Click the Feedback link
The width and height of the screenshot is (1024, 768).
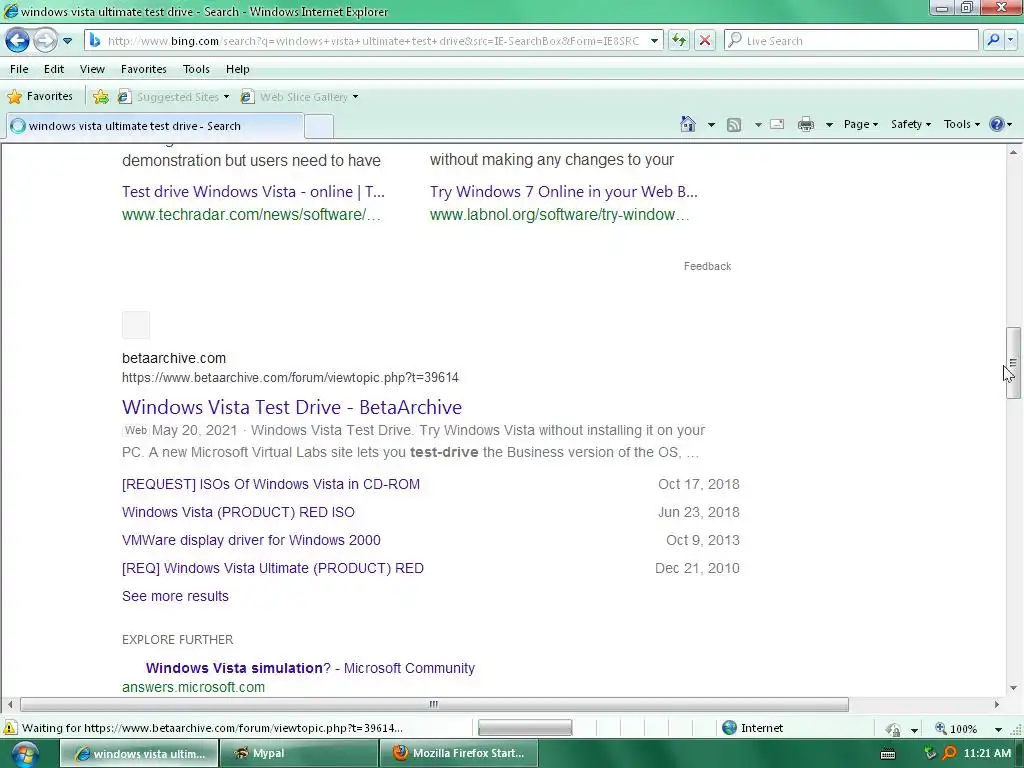707,266
